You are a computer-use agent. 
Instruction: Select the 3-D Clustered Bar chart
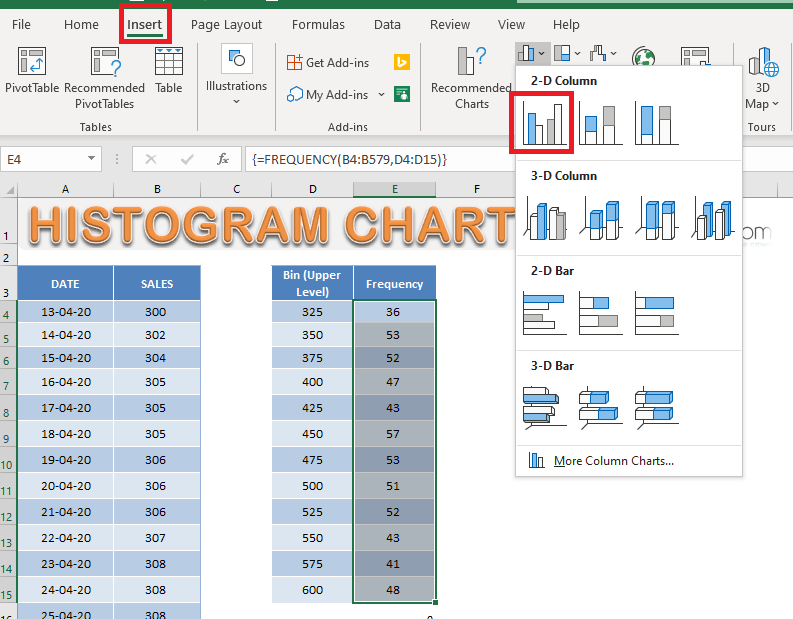[x=545, y=408]
